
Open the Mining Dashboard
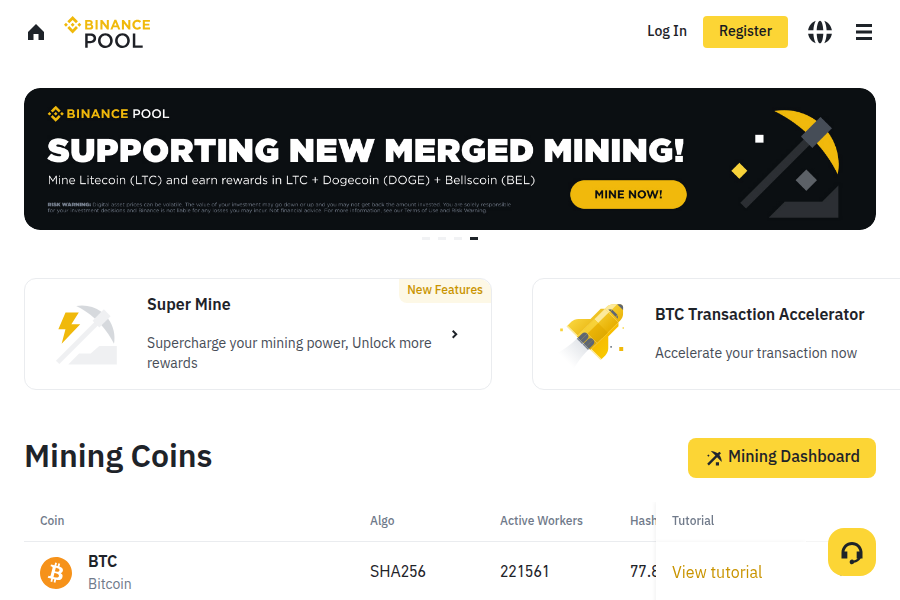coord(782,457)
